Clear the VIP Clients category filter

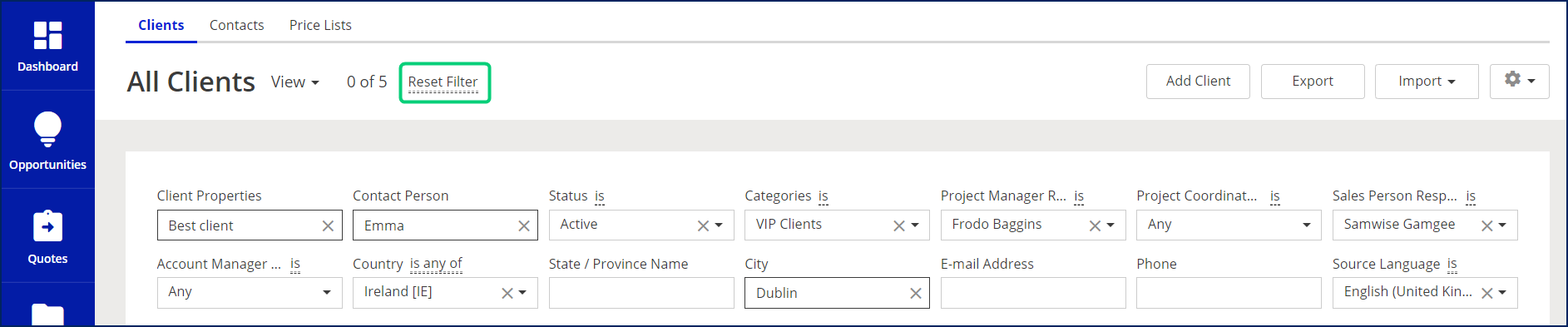point(899,225)
